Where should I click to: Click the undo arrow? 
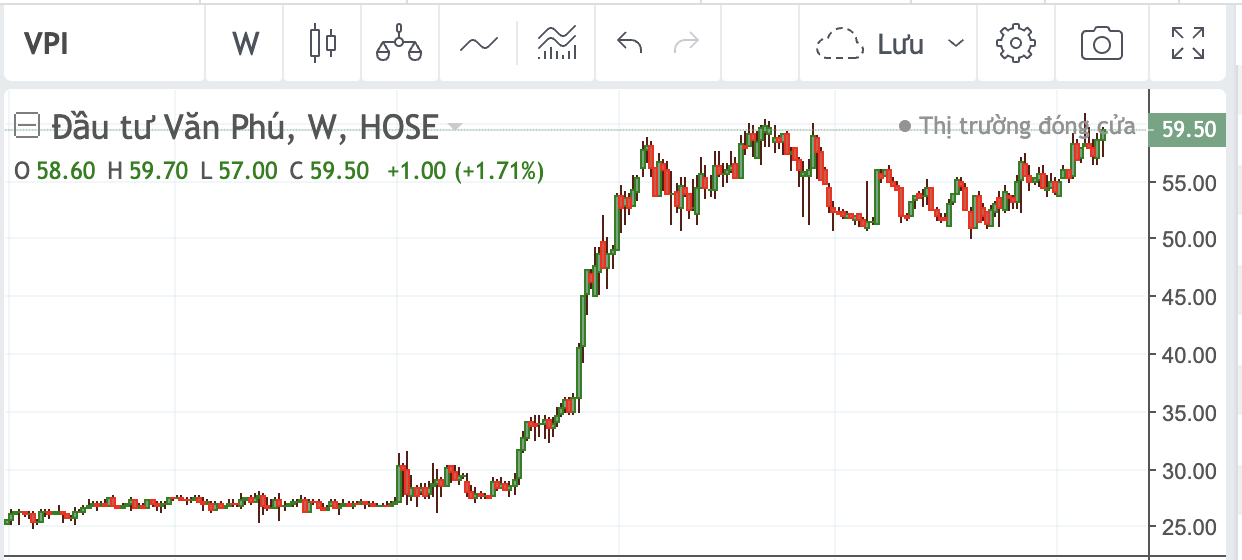pos(630,44)
